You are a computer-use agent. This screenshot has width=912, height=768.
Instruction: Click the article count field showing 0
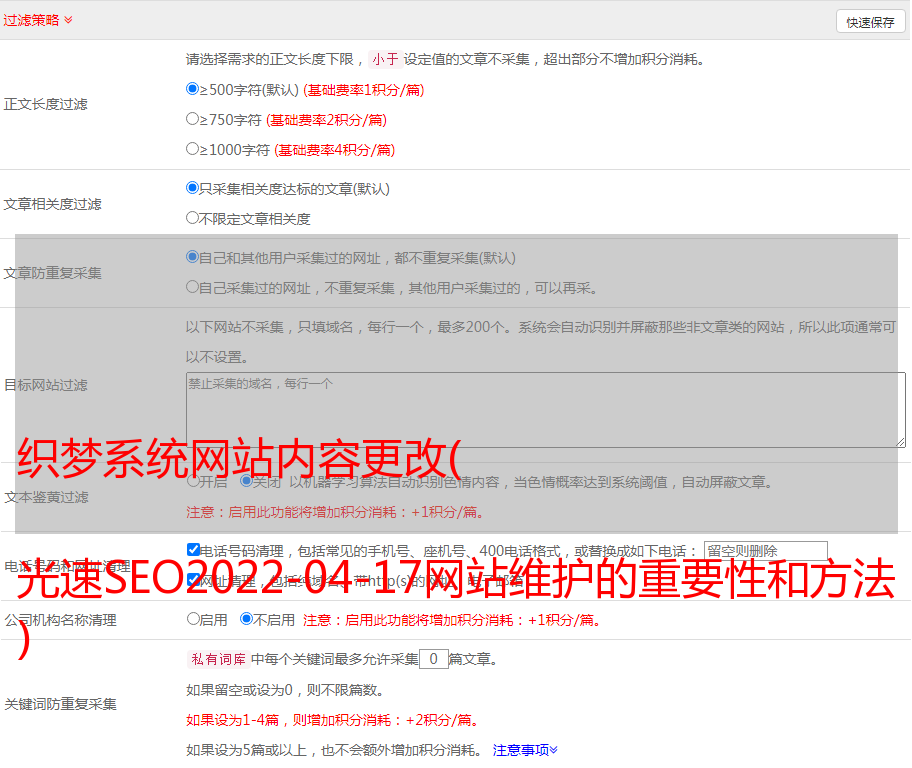point(434,659)
